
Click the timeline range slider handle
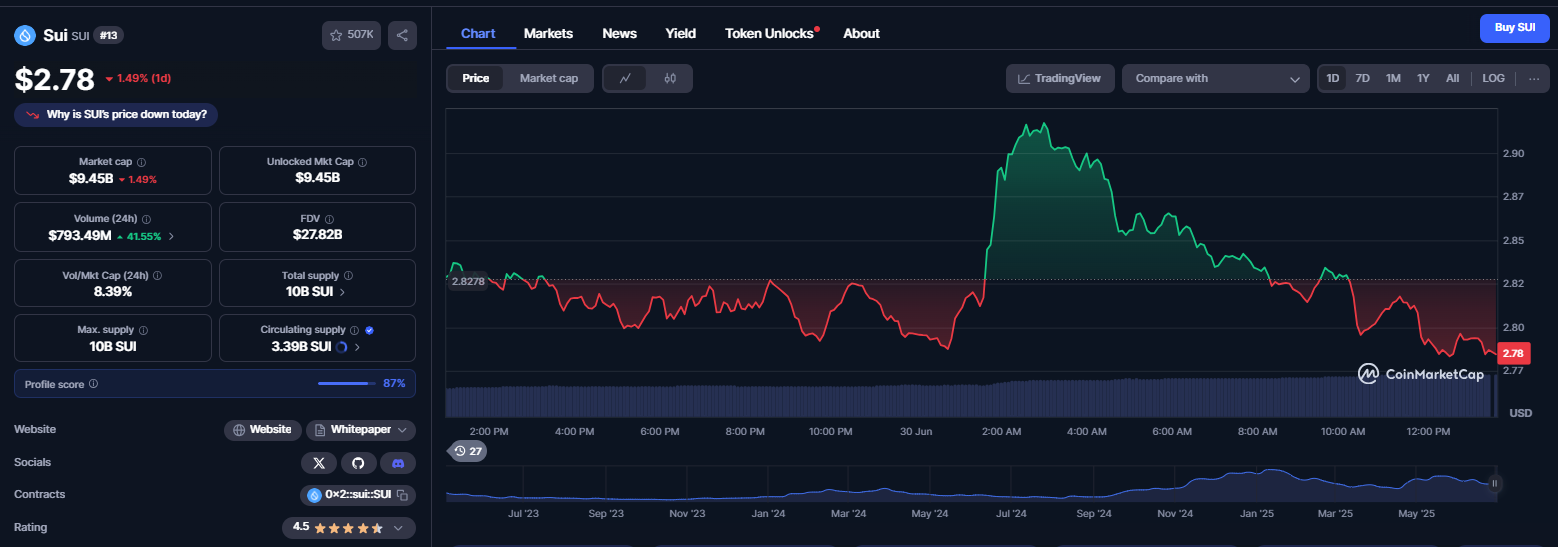click(x=1495, y=484)
